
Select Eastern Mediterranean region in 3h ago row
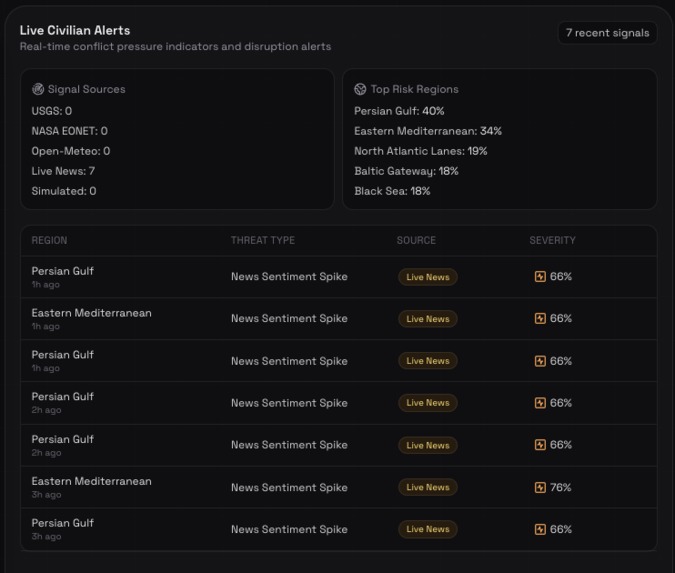91,481
